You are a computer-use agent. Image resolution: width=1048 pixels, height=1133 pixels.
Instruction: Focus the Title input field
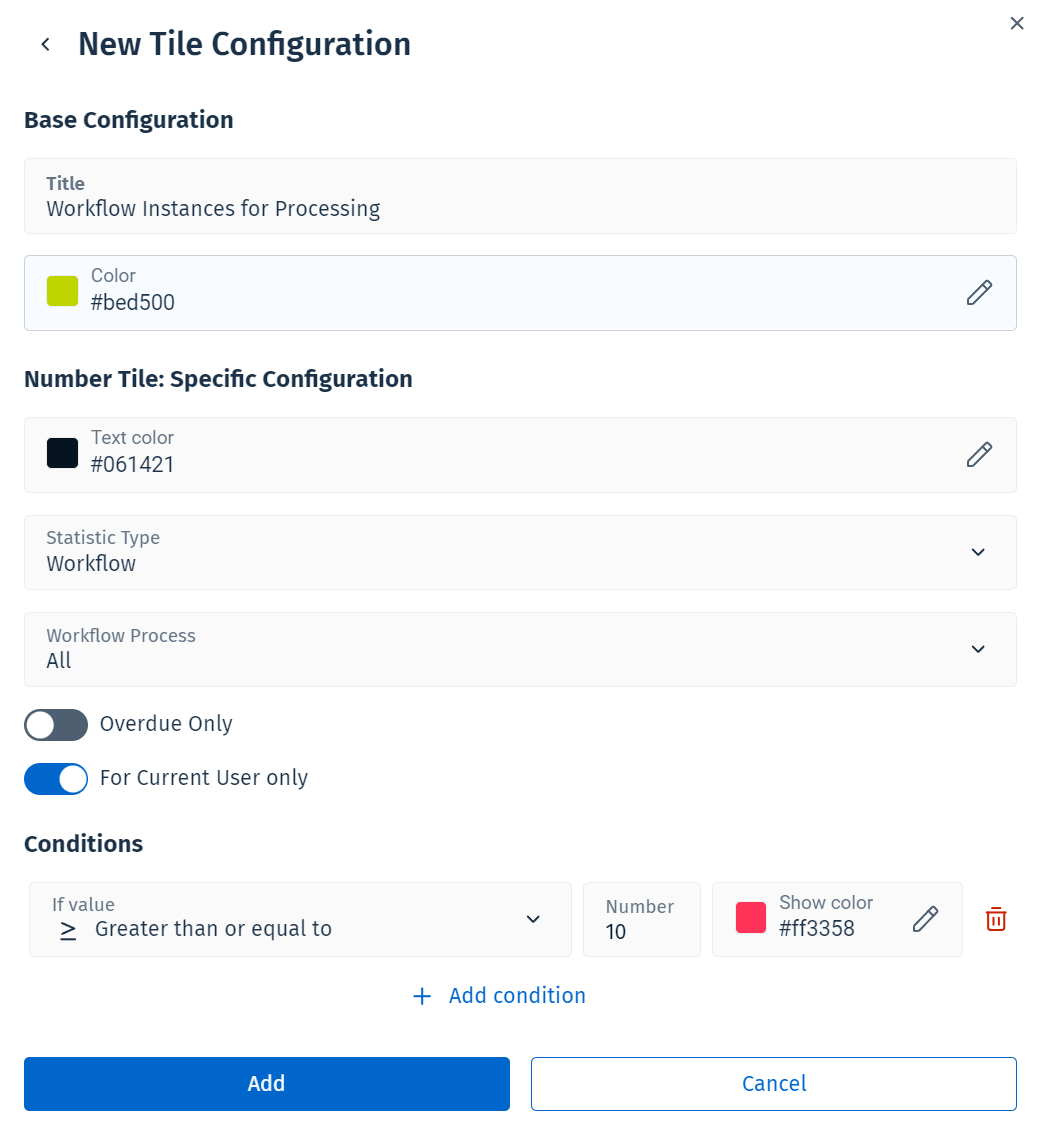(x=520, y=209)
